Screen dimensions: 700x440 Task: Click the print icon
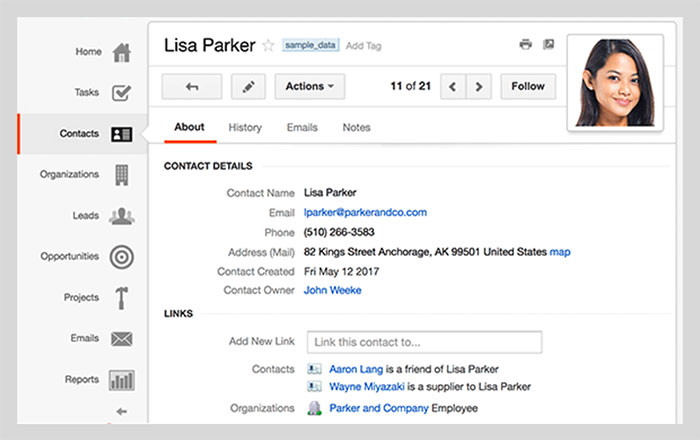pyautogui.click(x=525, y=45)
